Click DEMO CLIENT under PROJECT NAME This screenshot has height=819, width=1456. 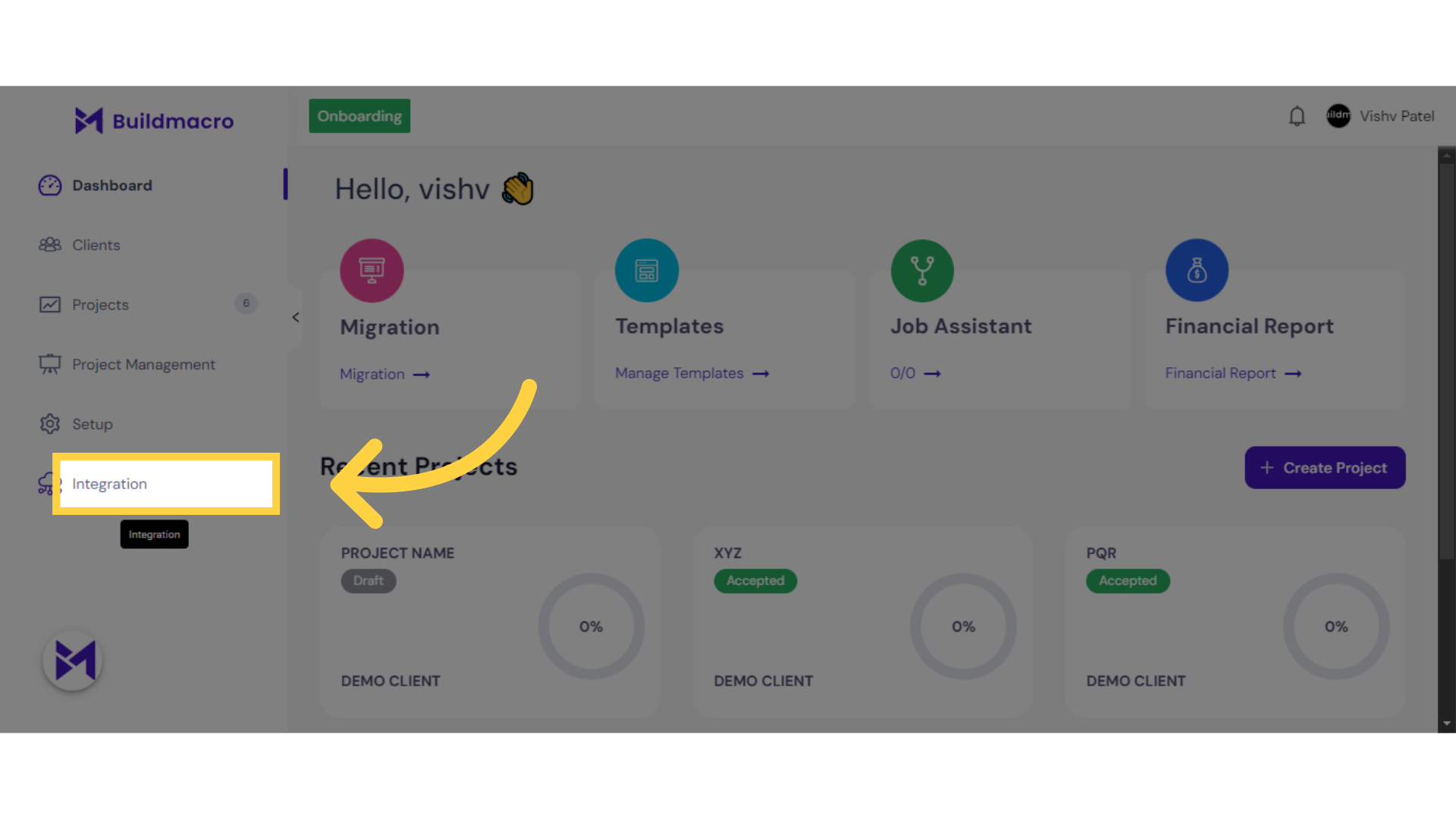[391, 681]
